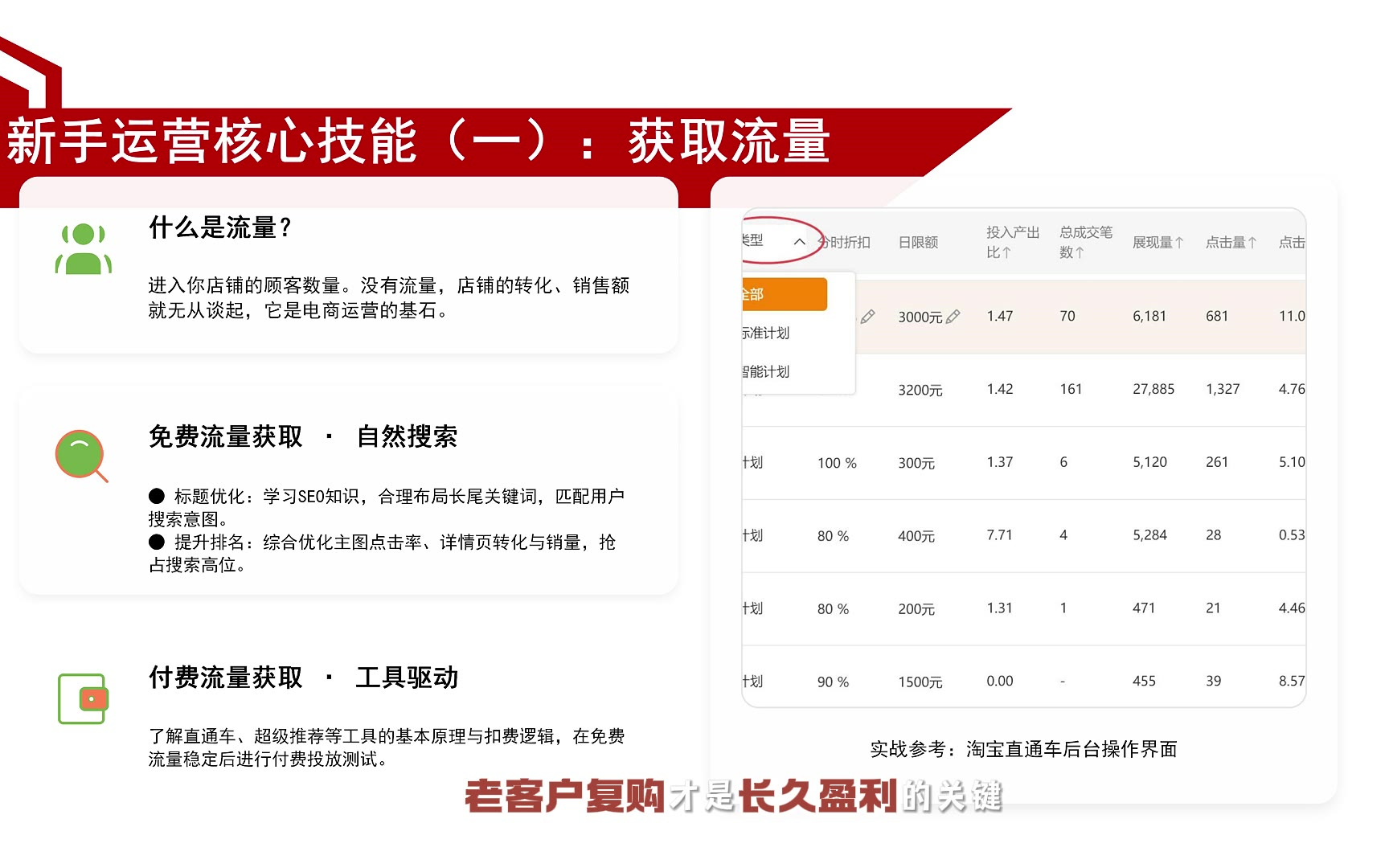
Task: Click the slide title 新手运营核心技能（一）：获取流量
Action: tap(418, 141)
